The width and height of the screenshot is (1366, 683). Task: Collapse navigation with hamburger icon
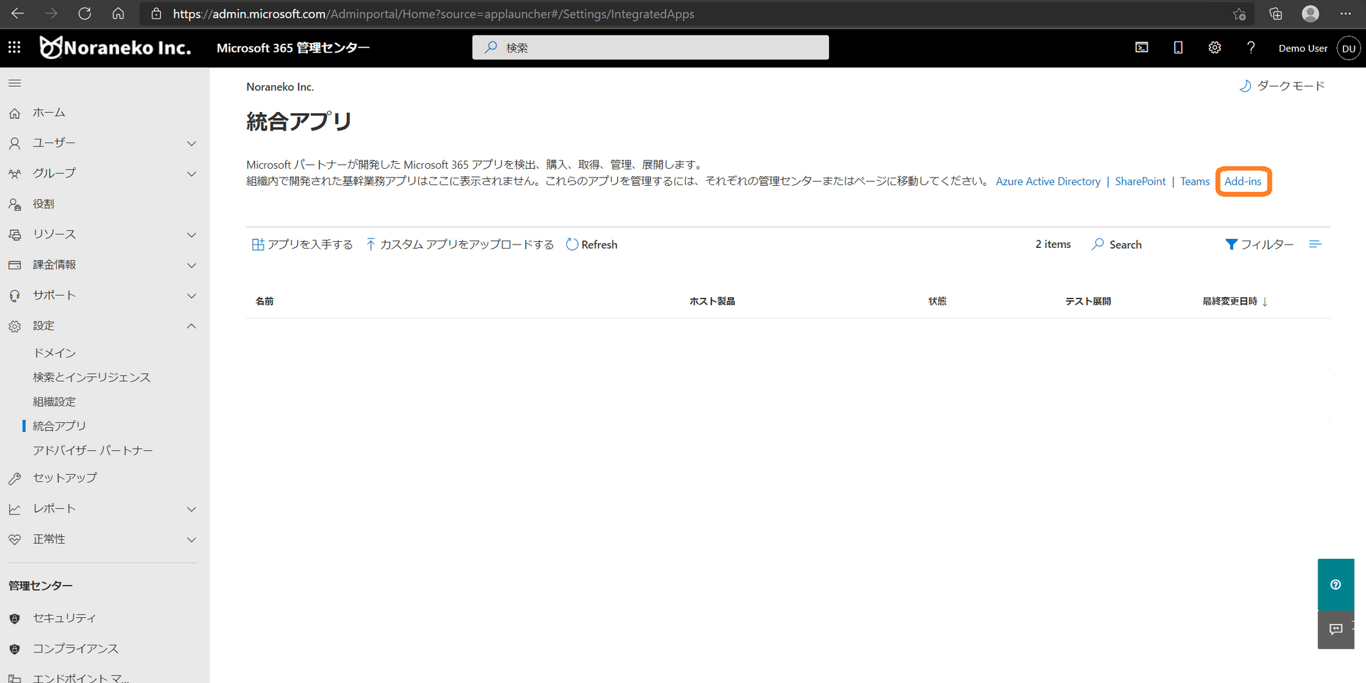(x=14, y=83)
